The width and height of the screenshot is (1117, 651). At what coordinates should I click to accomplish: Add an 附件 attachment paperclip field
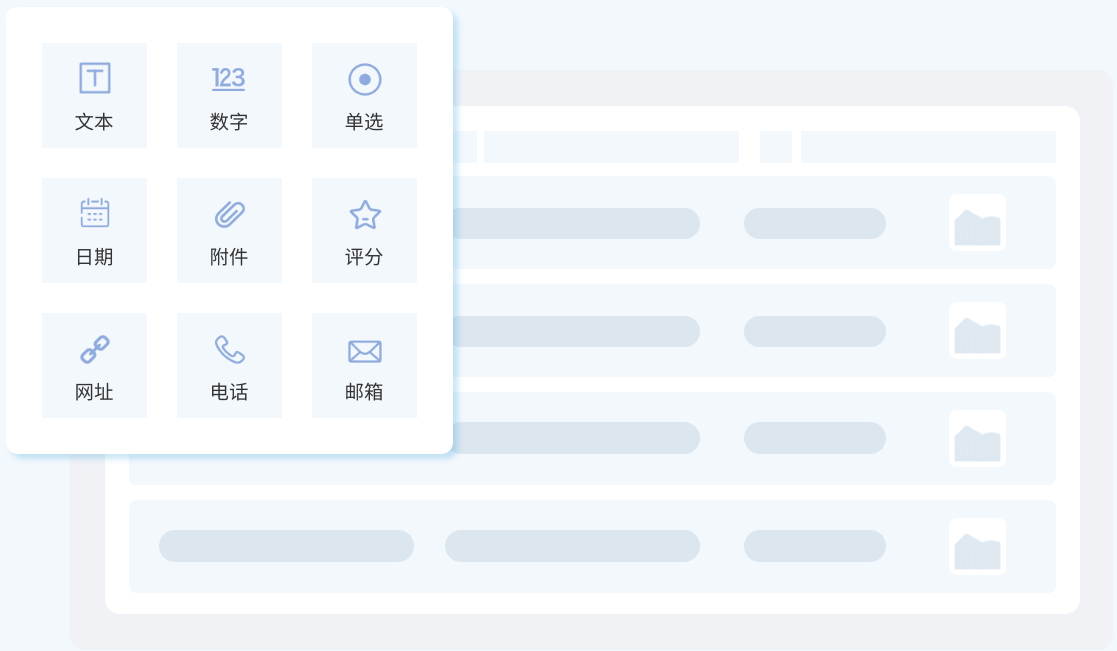coord(229,213)
